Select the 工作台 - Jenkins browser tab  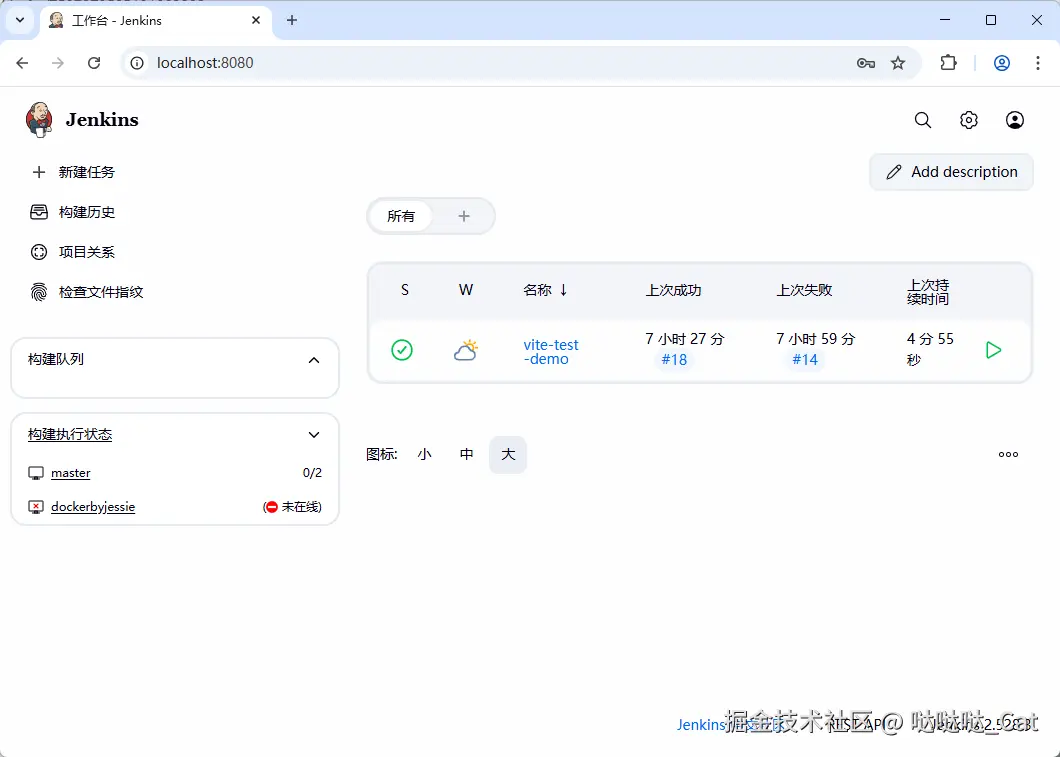click(x=155, y=20)
